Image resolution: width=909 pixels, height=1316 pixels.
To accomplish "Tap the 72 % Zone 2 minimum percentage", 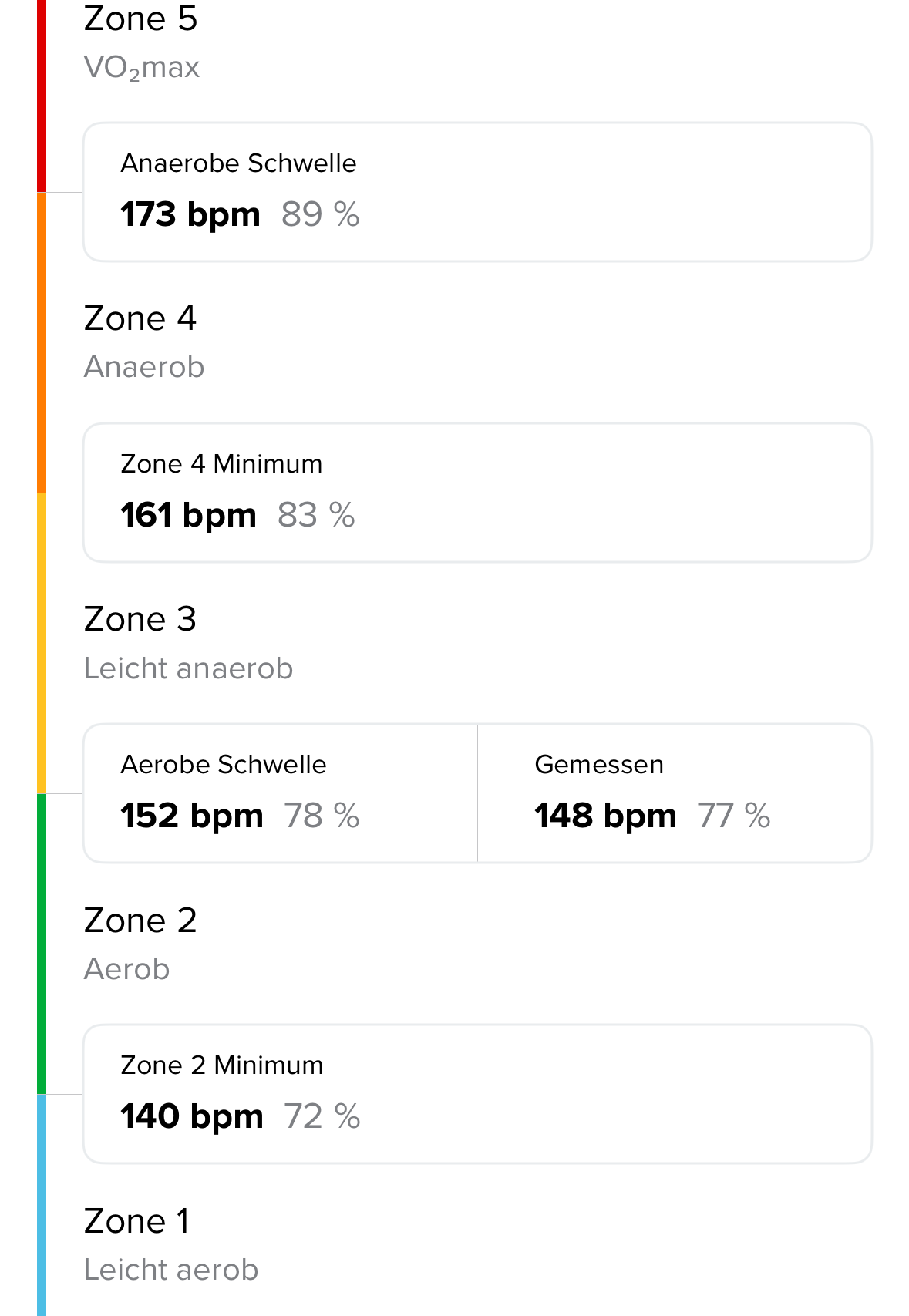I will (x=322, y=1116).
